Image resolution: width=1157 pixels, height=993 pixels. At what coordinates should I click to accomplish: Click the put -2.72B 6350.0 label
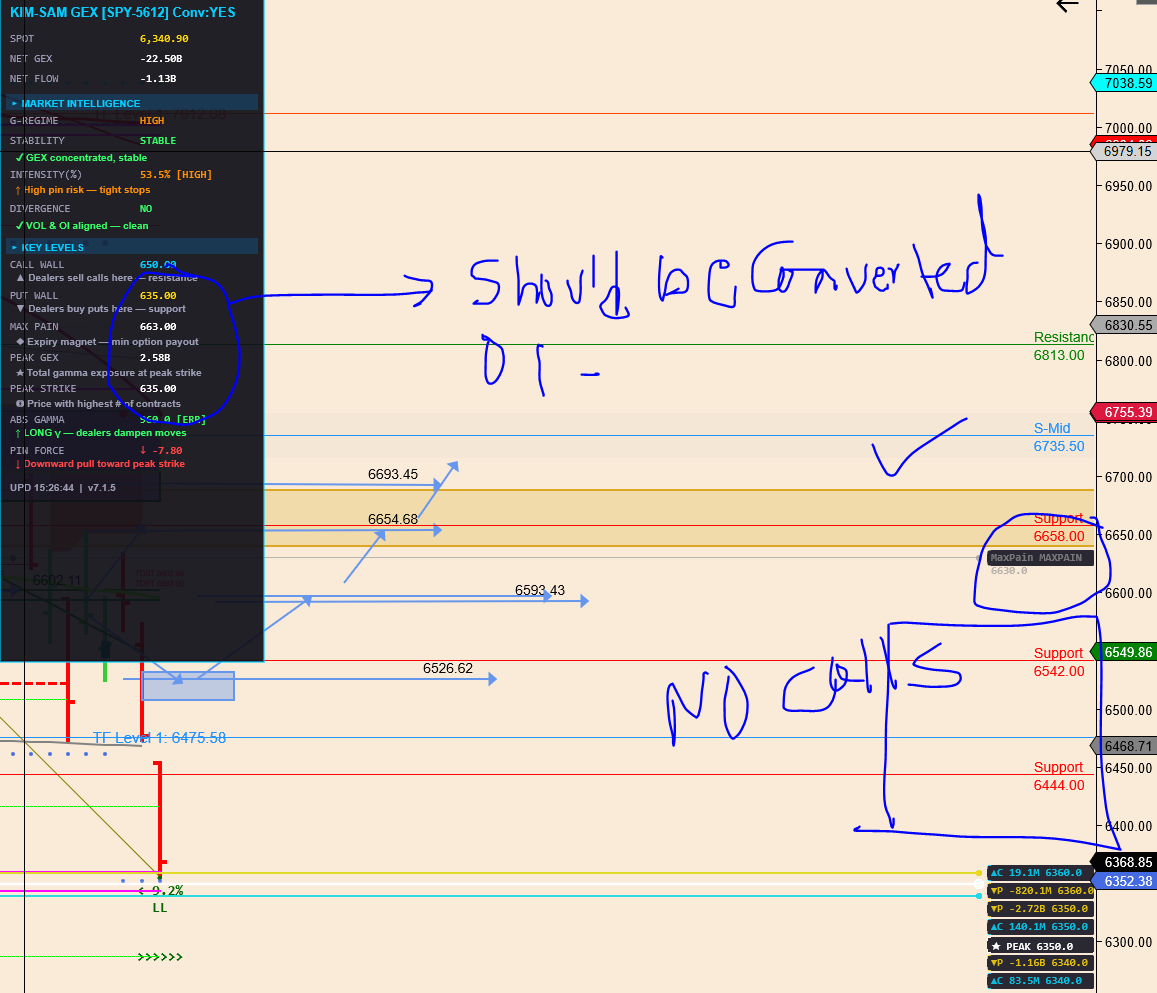point(1039,909)
